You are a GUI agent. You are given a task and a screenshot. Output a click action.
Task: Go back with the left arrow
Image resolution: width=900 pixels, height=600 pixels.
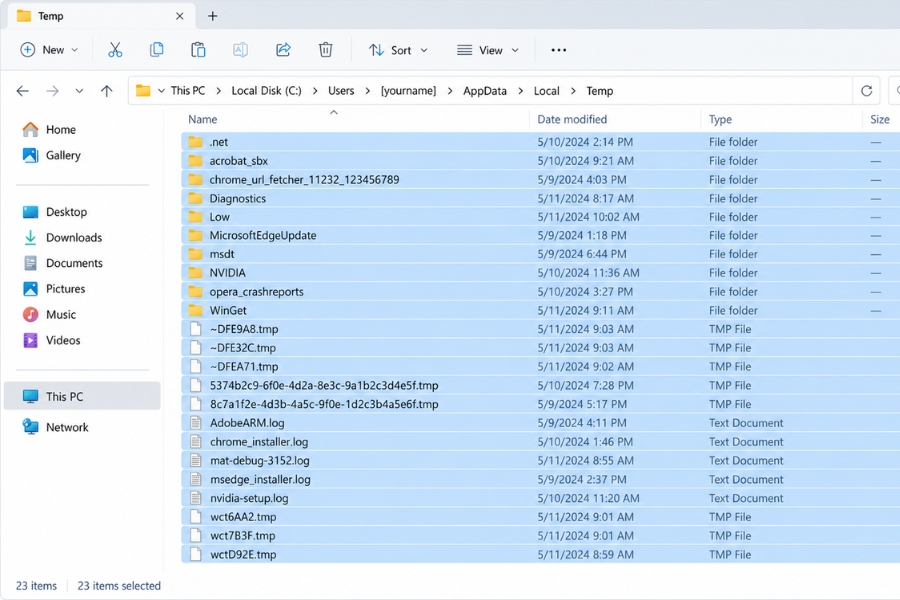[x=22, y=91]
